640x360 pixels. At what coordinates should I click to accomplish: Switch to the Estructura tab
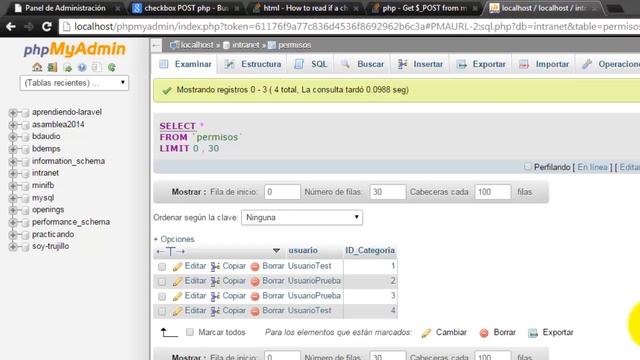253,64
